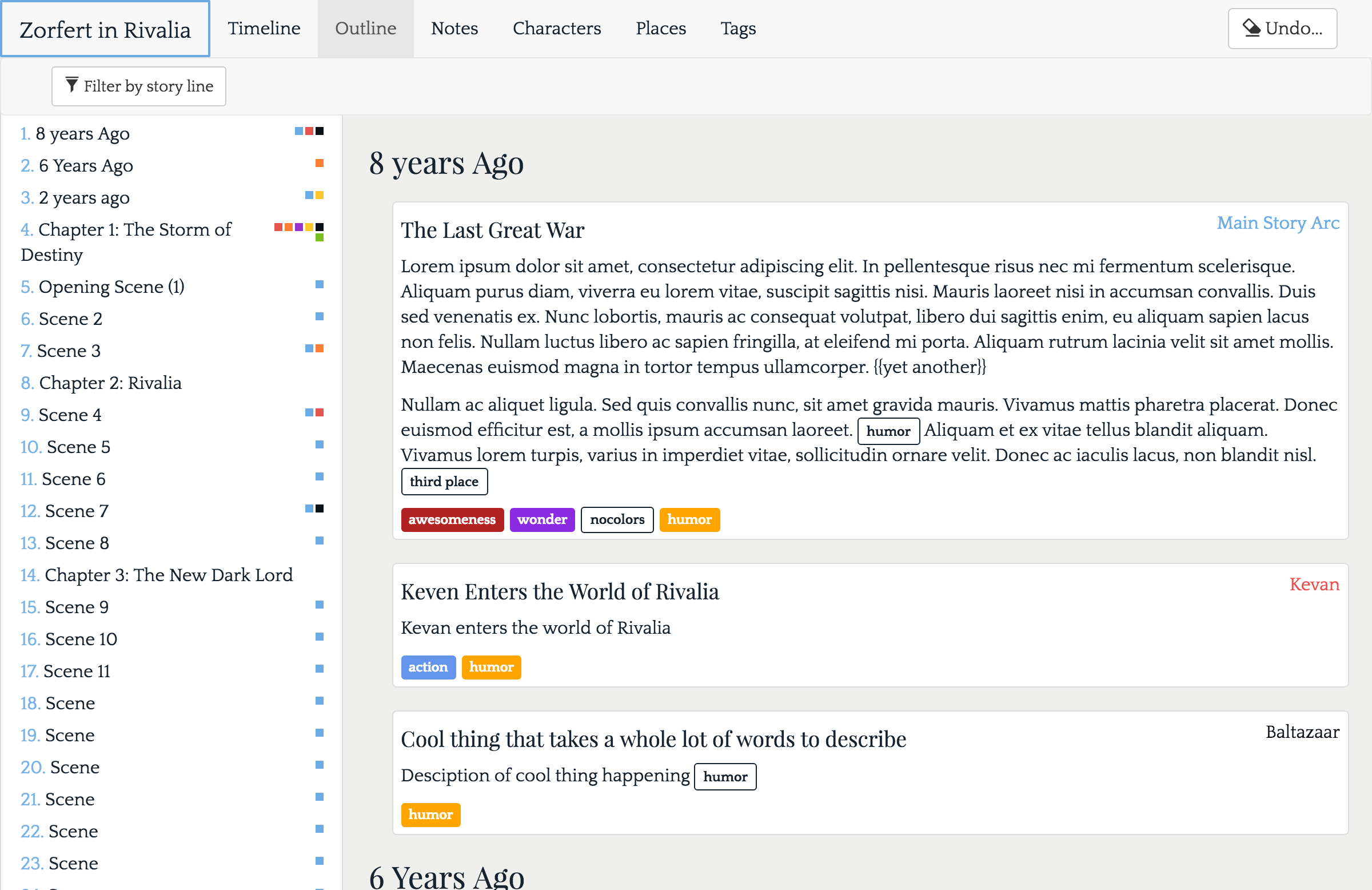Screen dimensions: 1372x890
Task: Click Main Story Arc line label
Action: (1278, 223)
